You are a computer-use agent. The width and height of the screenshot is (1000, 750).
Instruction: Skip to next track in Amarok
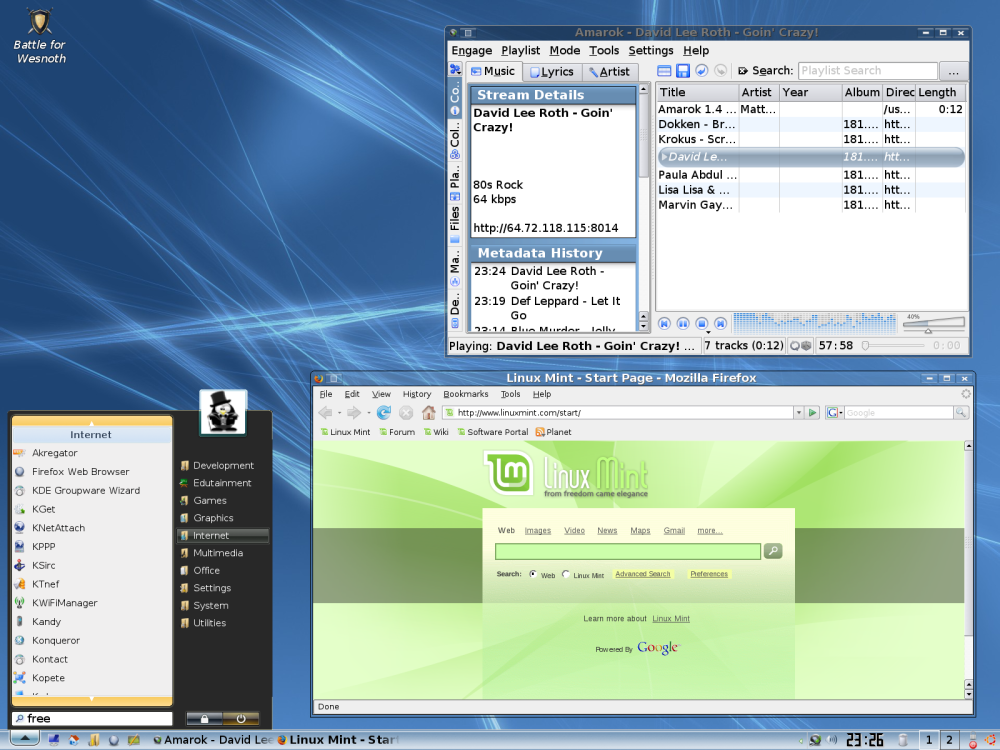pyautogui.click(x=720, y=323)
